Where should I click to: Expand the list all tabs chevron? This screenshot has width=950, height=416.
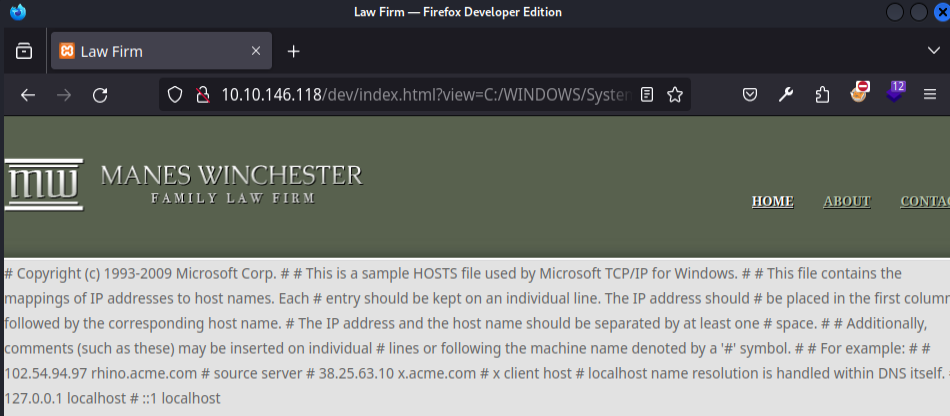click(934, 50)
